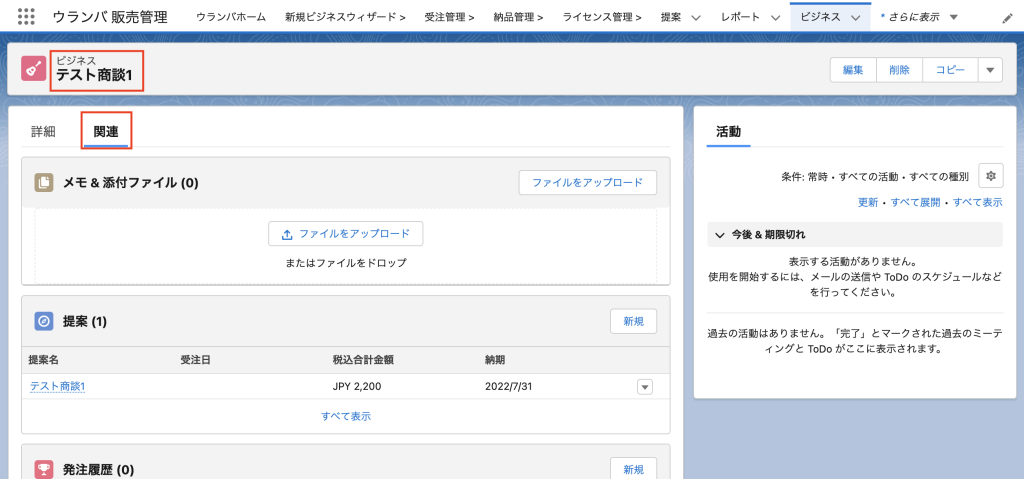The image size is (1024, 479).
Task: Open the App Launcher dots grid
Action: tap(26, 17)
